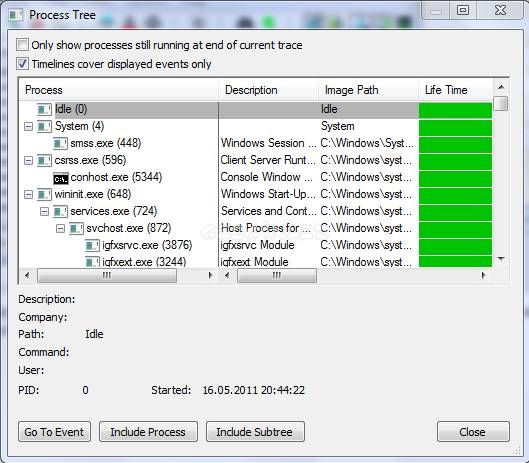Enable only show processes still running

23,45
